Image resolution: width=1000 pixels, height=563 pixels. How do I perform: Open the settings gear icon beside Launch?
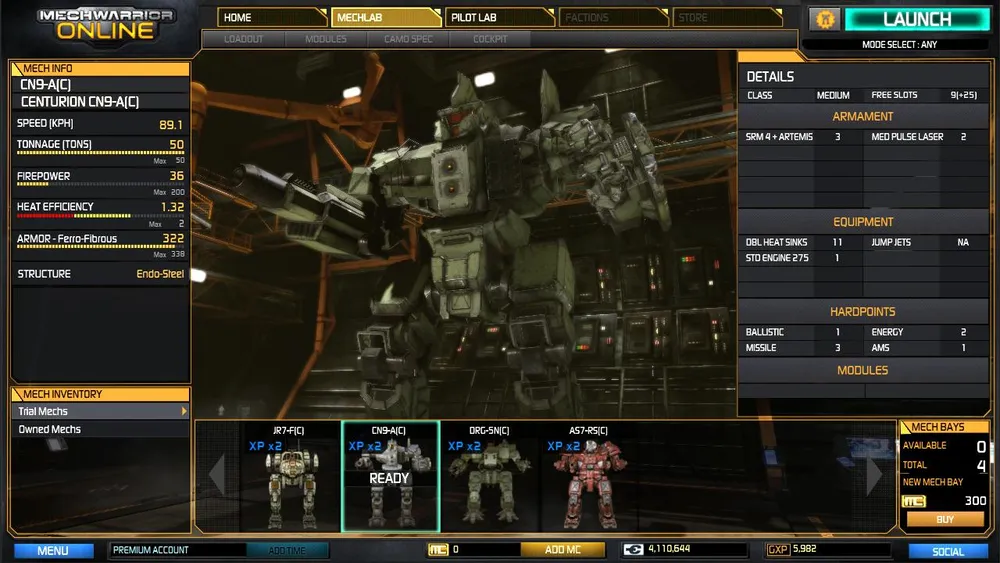tap(825, 19)
